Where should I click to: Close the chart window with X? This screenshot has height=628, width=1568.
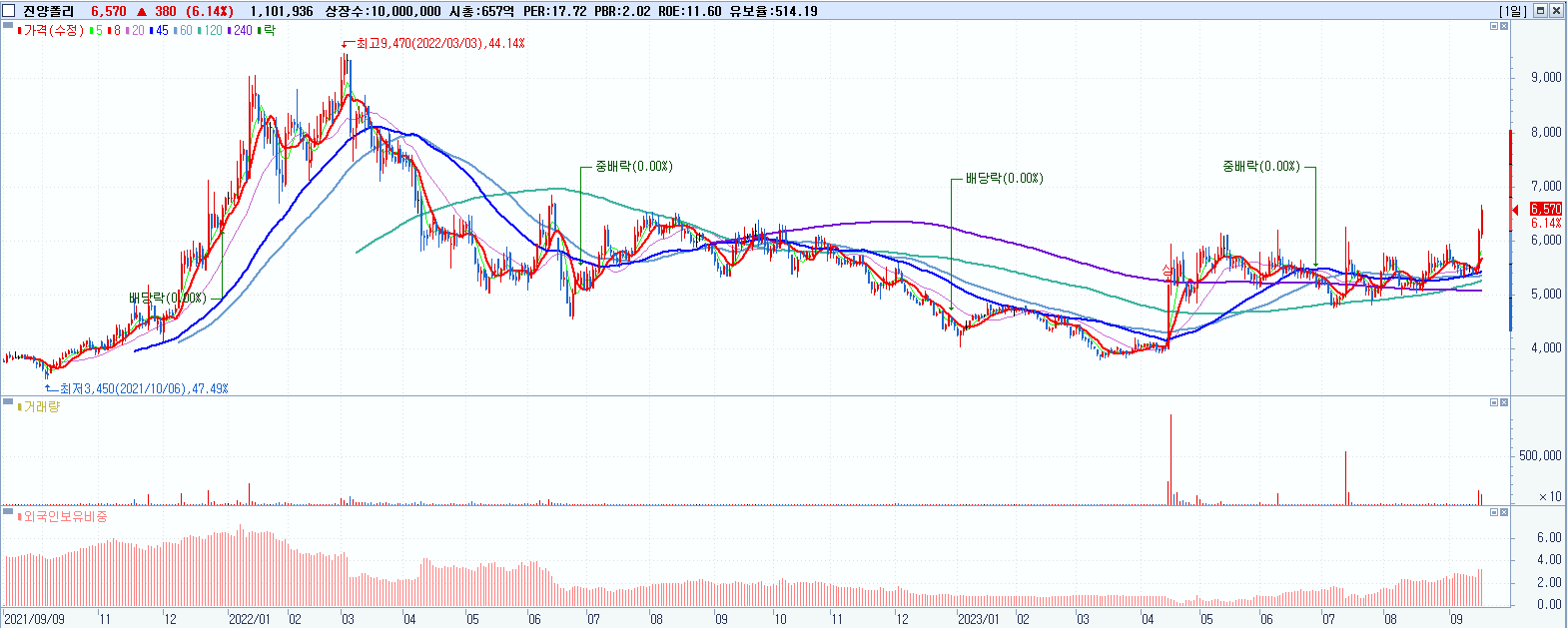[x=1556, y=11]
